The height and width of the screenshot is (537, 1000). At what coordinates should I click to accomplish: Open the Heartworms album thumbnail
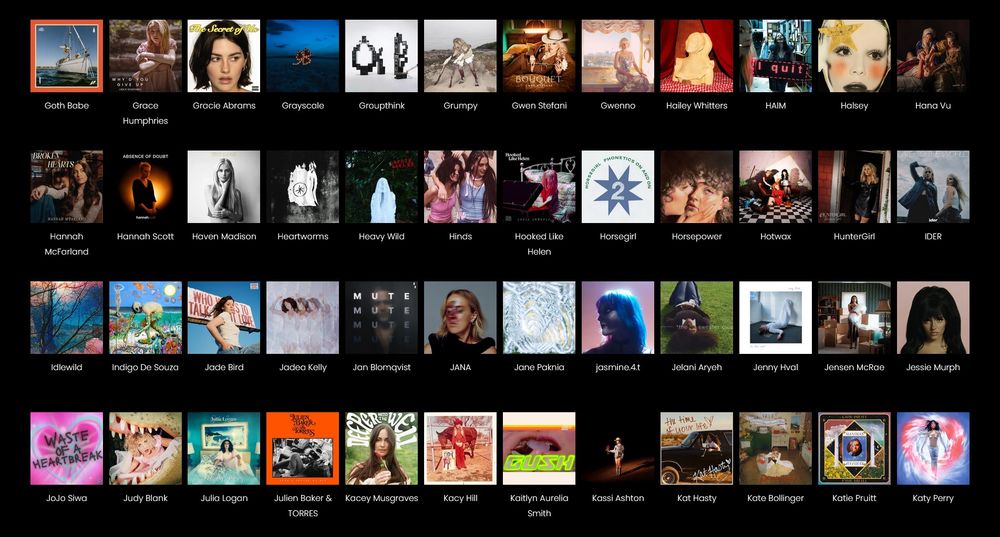303,186
